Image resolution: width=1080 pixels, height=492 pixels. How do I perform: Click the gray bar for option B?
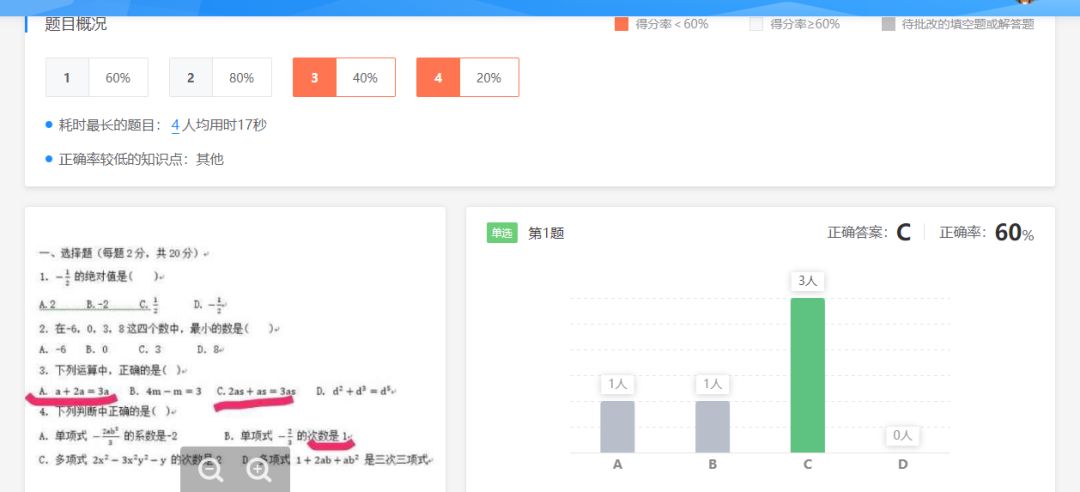click(712, 426)
